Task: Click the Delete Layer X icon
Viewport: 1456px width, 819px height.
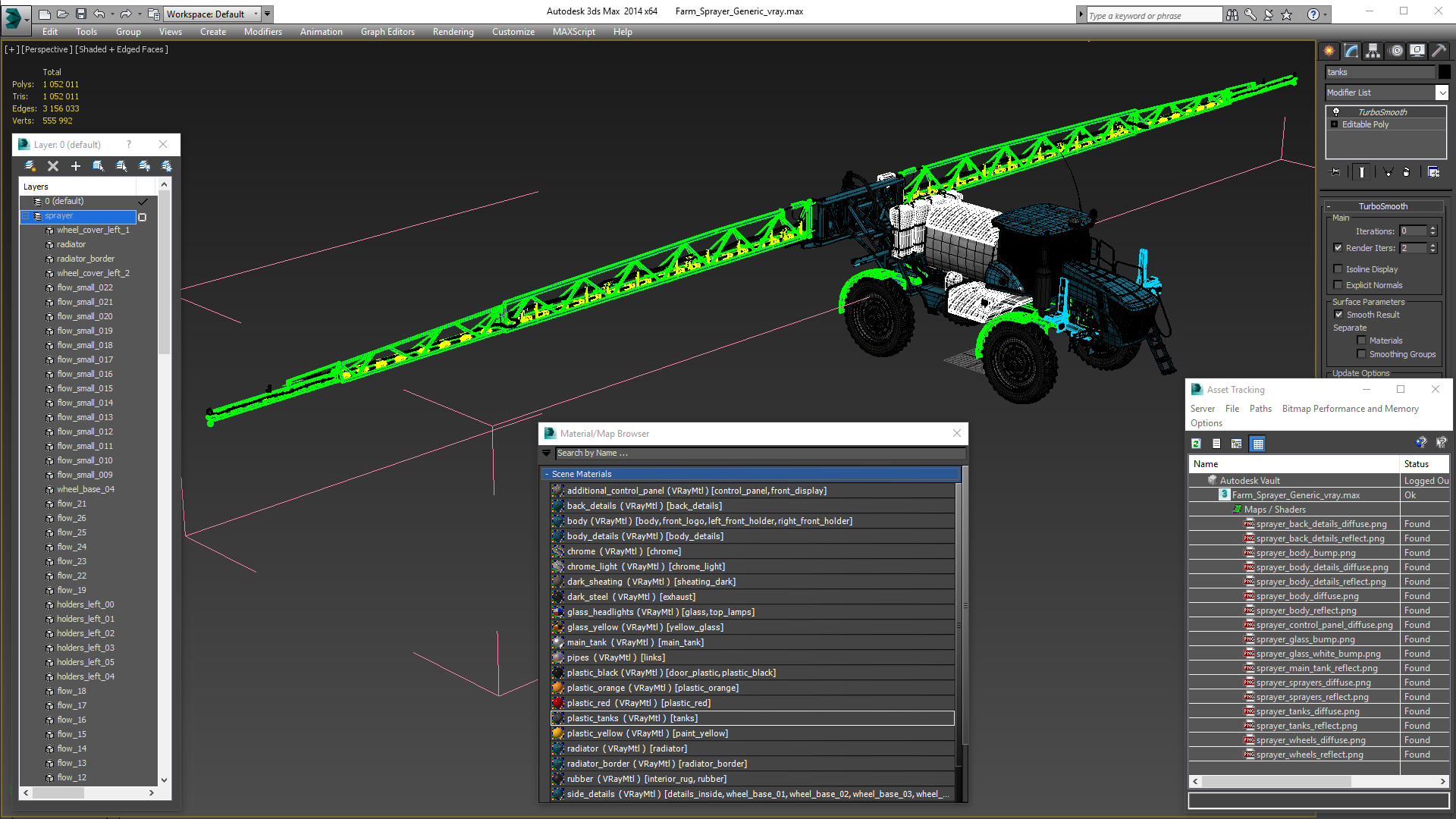Action: click(53, 166)
